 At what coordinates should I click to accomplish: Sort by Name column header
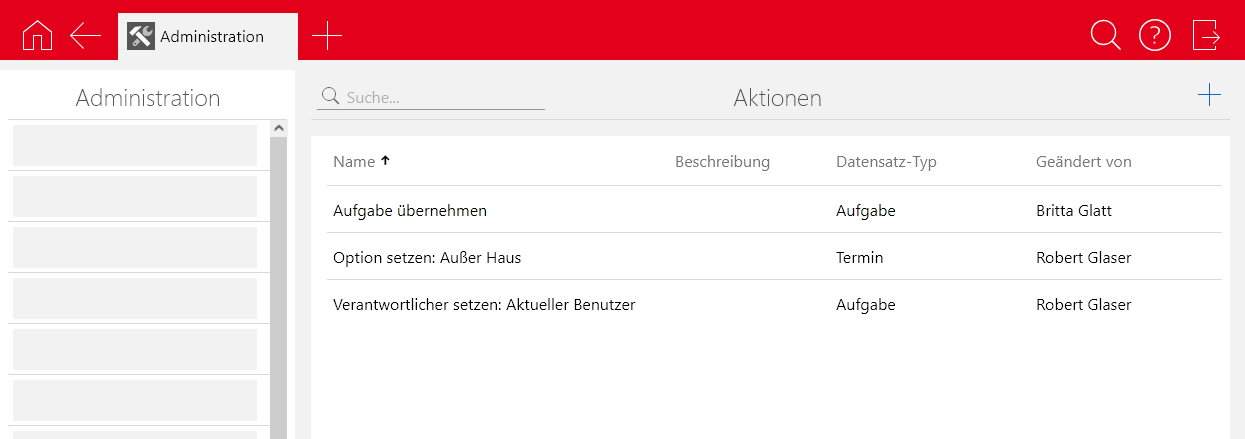[354, 162]
